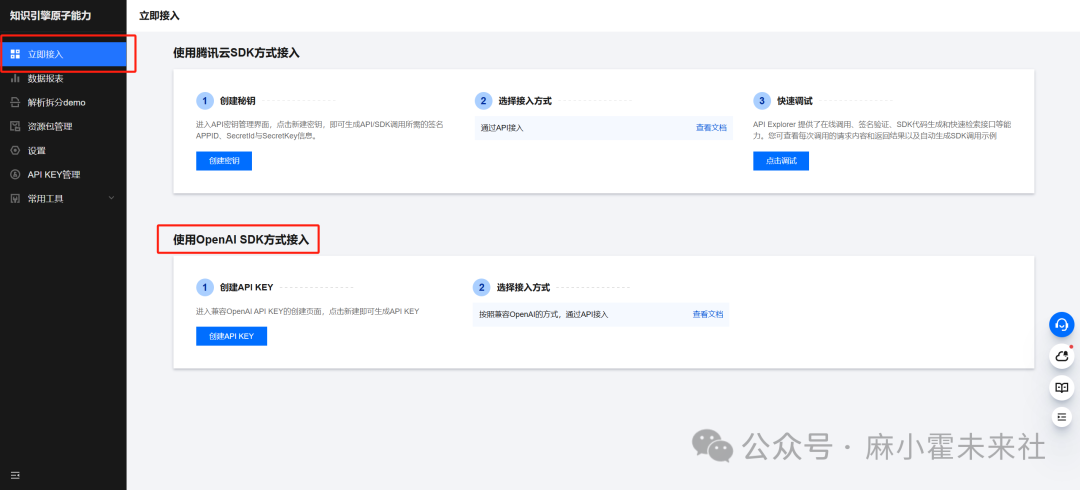
Task: Click the list menu floating icon
Action: point(1061,417)
